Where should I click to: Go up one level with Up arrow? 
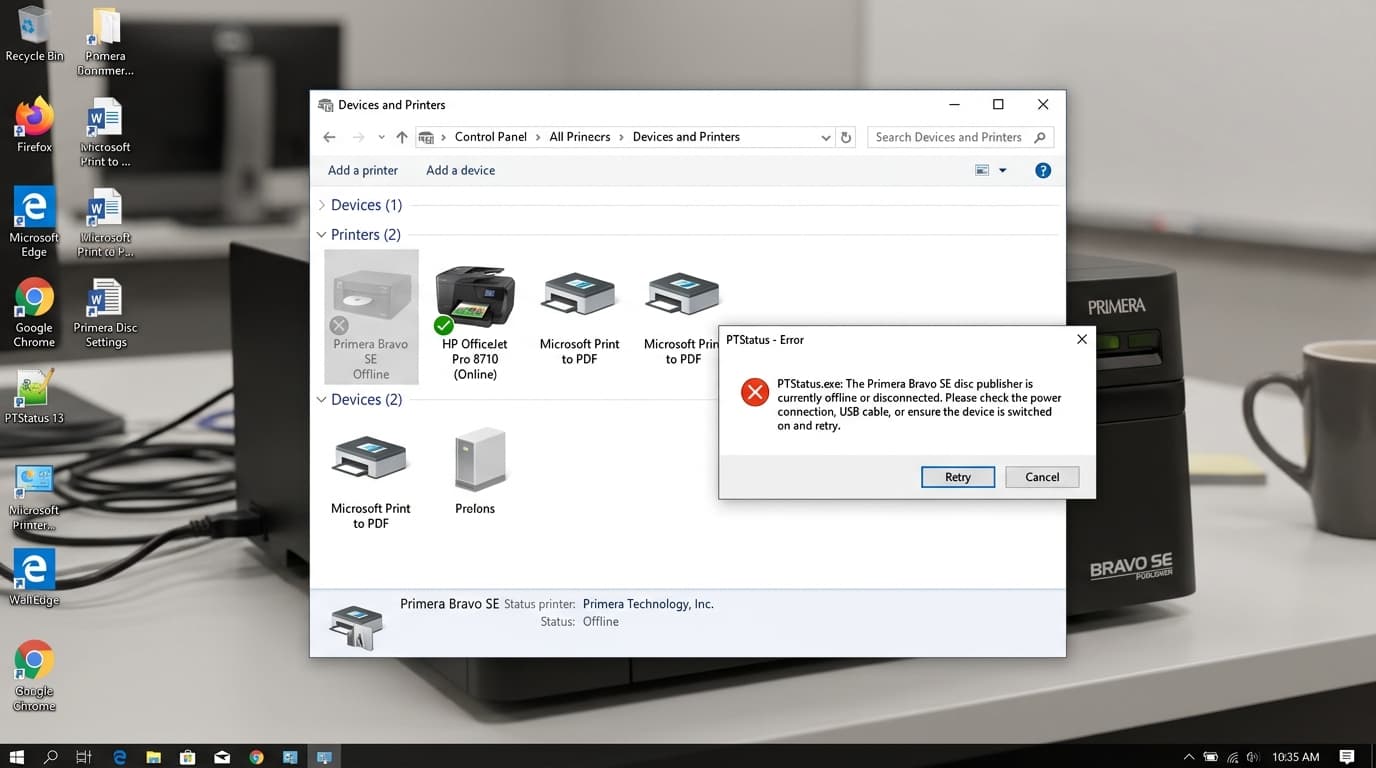click(402, 137)
